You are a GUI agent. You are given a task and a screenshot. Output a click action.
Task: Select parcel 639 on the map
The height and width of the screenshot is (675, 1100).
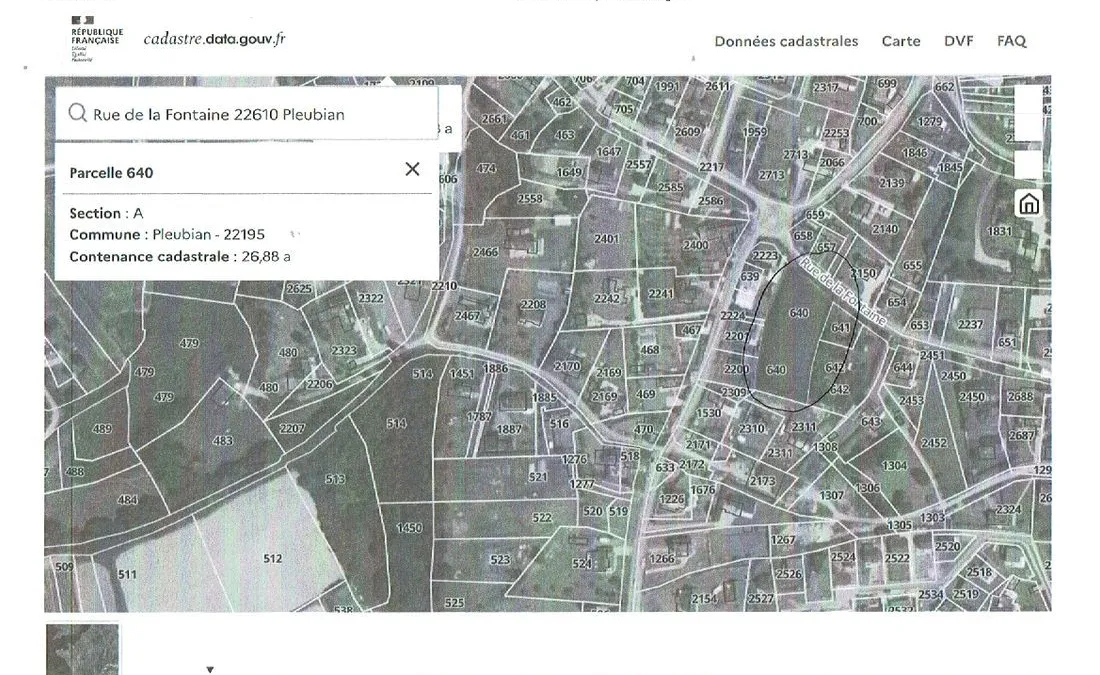[x=750, y=276]
